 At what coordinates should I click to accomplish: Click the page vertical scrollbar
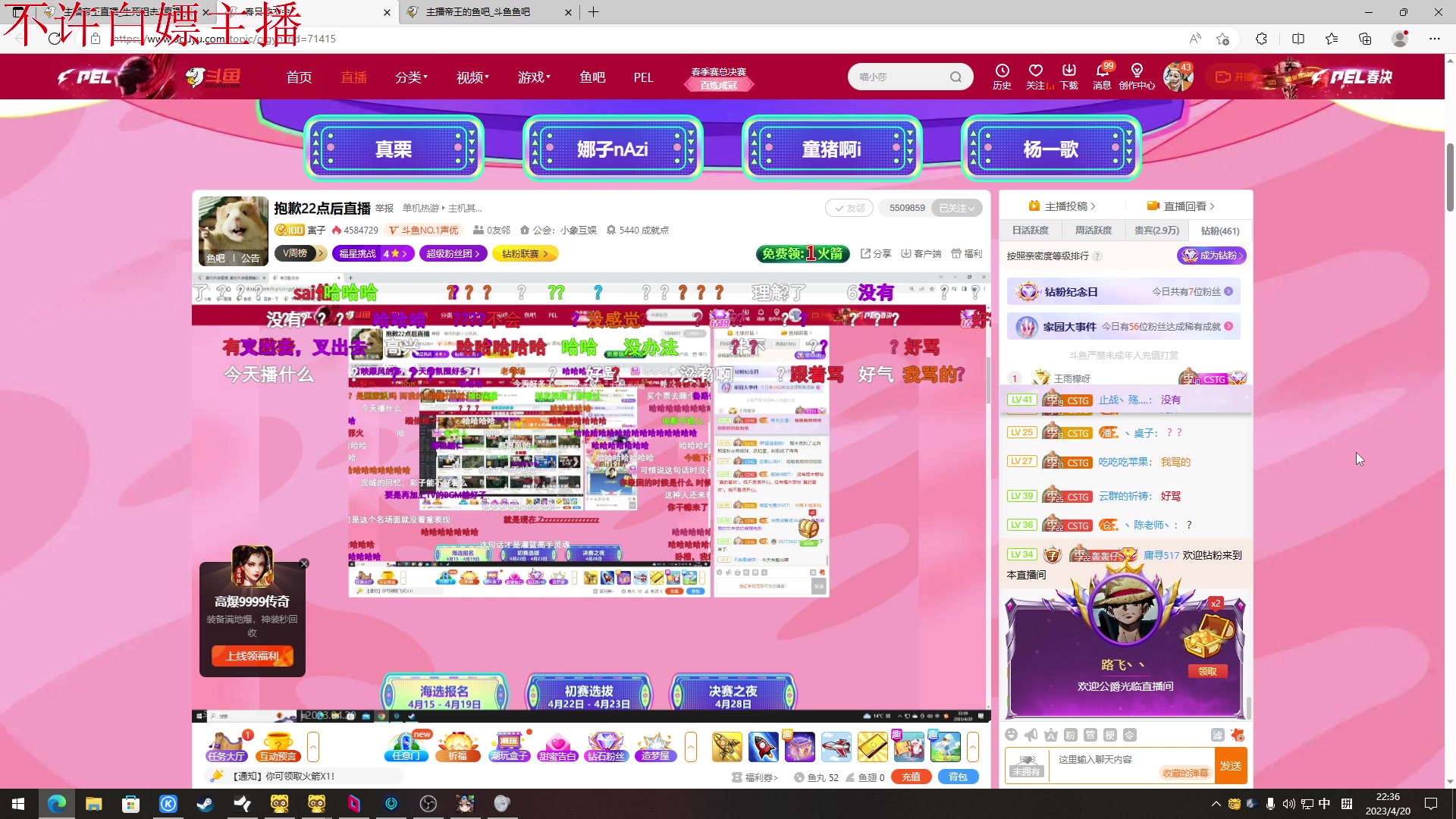point(1450,177)
